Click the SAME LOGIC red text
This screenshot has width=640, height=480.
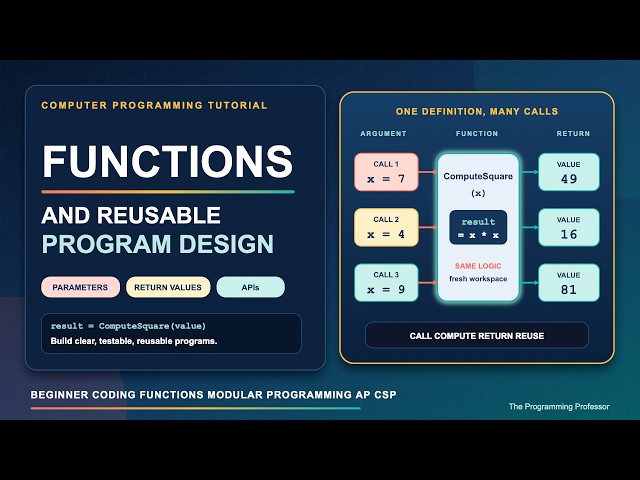[478, 266]
